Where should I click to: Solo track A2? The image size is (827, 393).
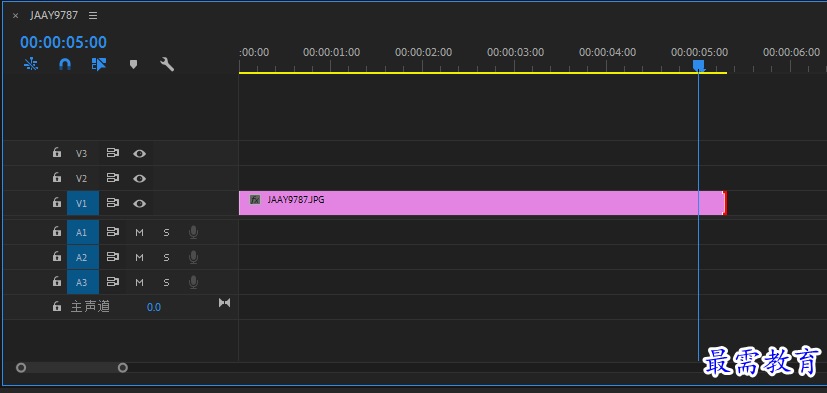166,257
